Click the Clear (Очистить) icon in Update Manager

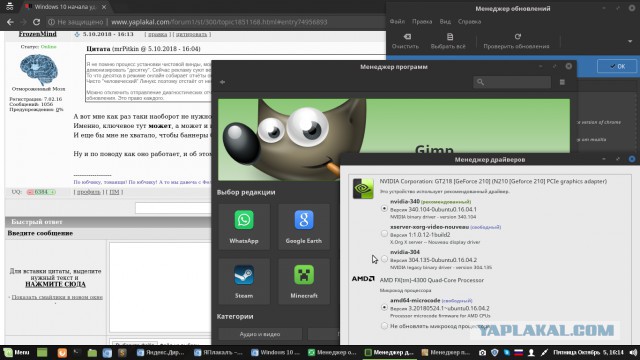[407, 37]
